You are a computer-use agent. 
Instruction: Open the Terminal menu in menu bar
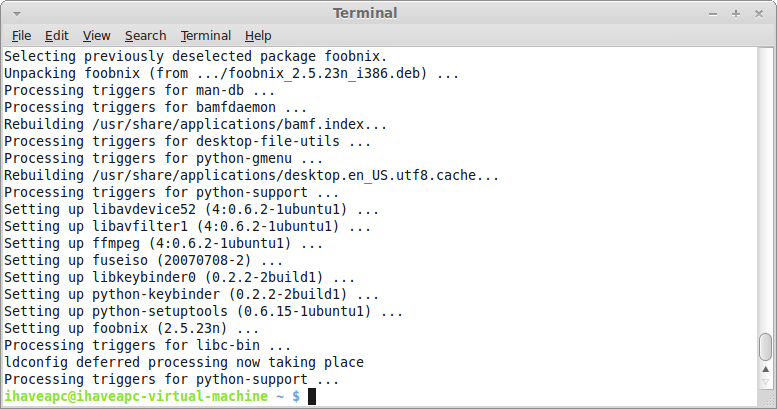click(206, 36)
